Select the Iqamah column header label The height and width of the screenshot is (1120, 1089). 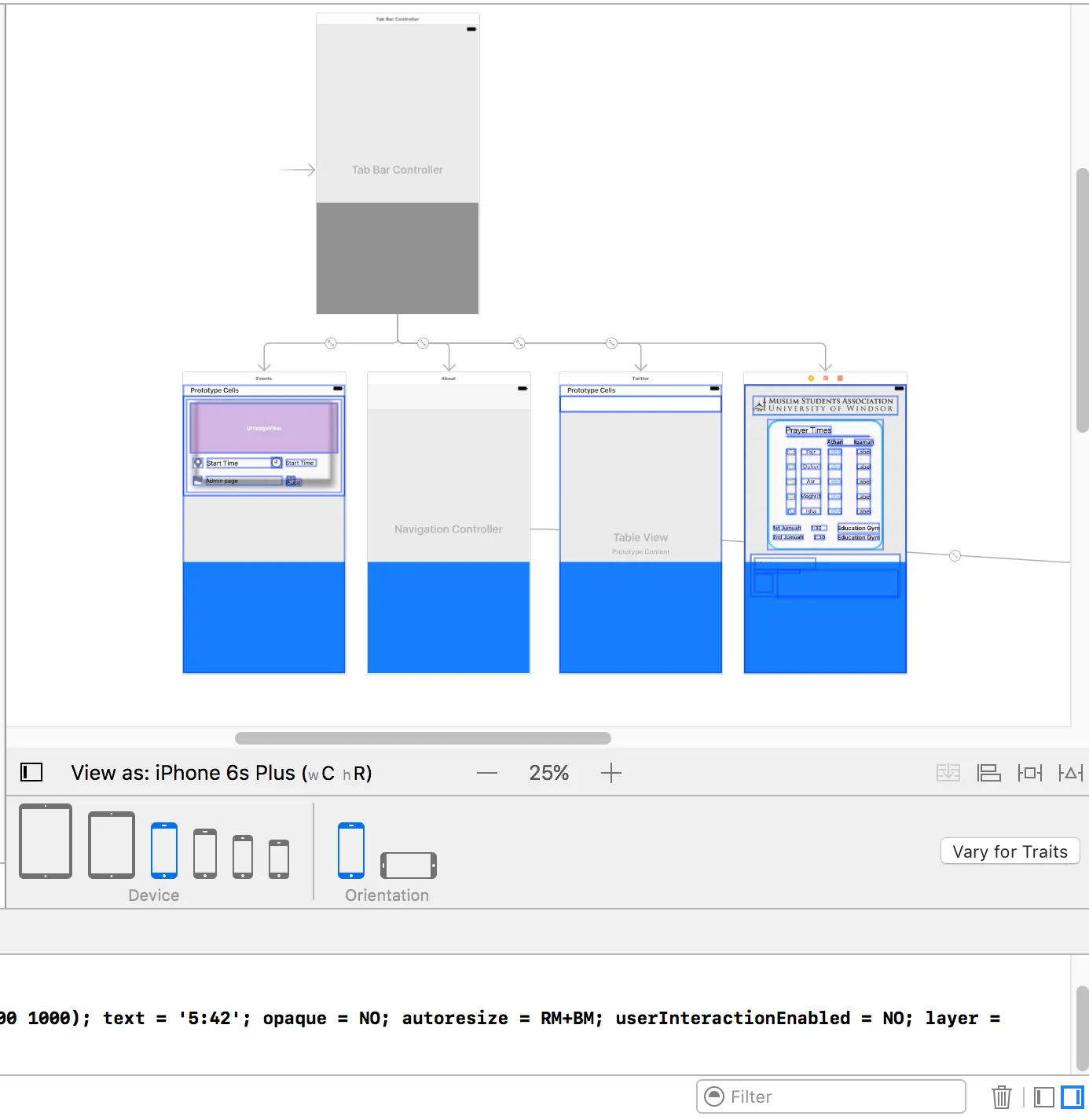coord(863,442)
